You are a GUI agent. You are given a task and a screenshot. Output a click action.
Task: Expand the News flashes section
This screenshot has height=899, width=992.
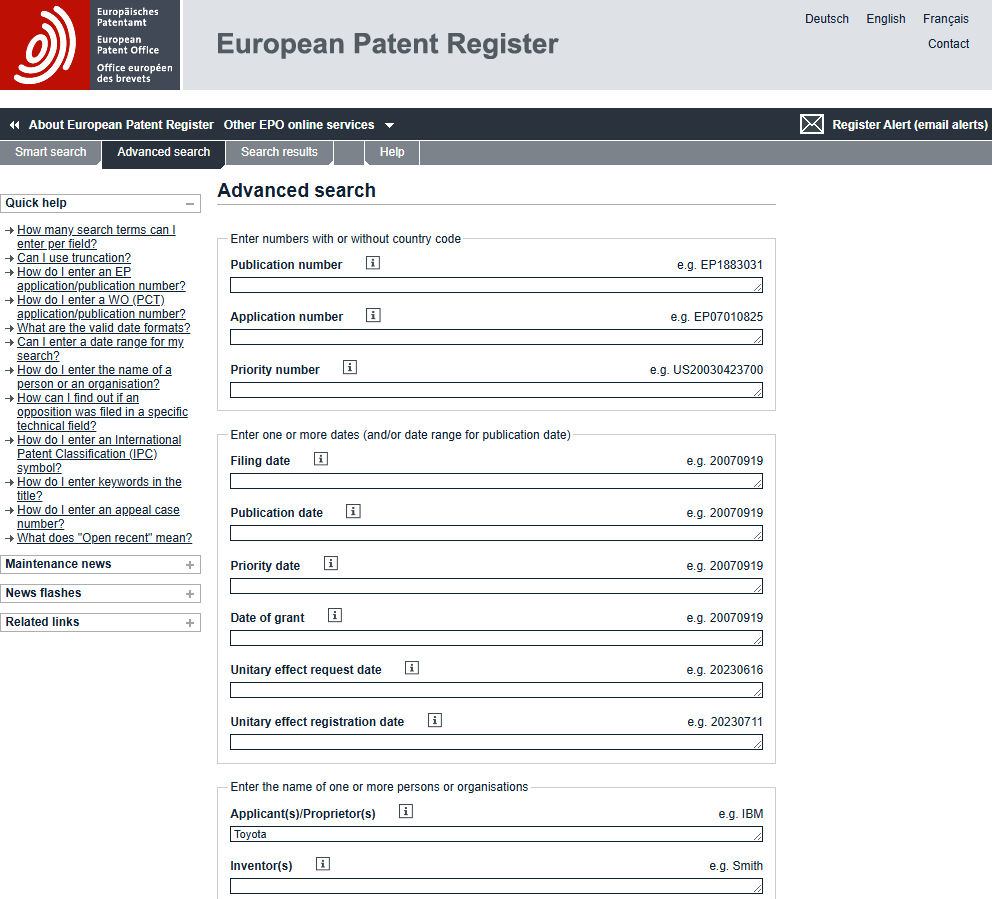(190, 594)
